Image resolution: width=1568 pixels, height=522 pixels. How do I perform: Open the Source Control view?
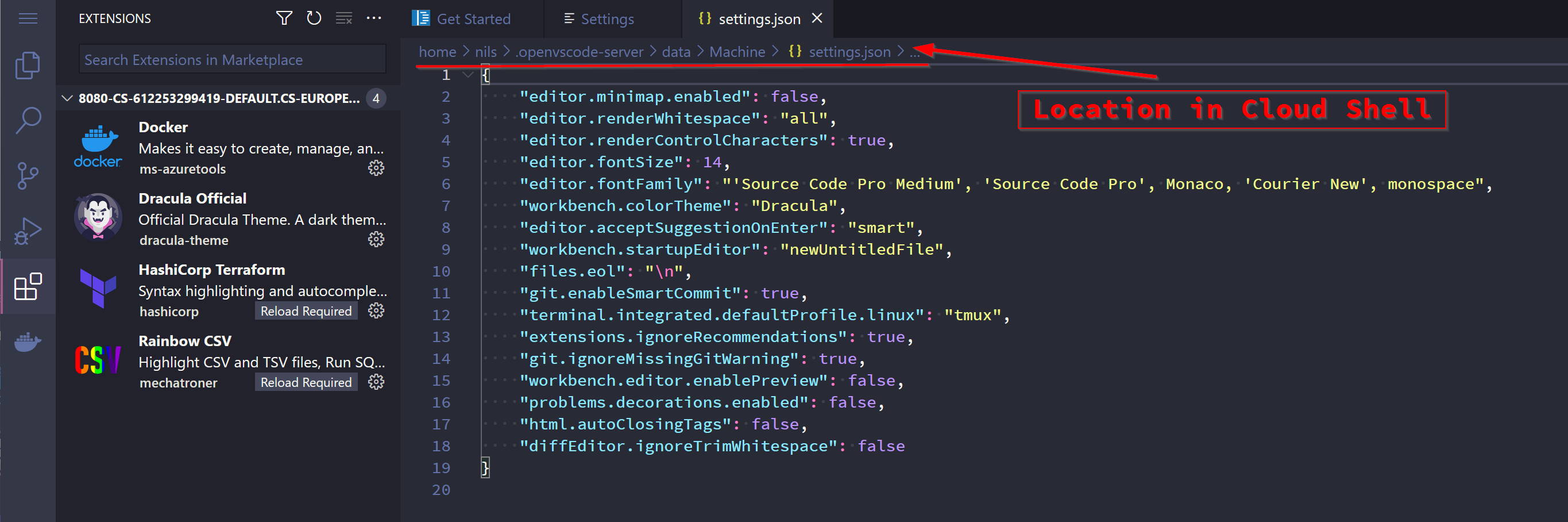pyautogui.click(x=28, y=175)
